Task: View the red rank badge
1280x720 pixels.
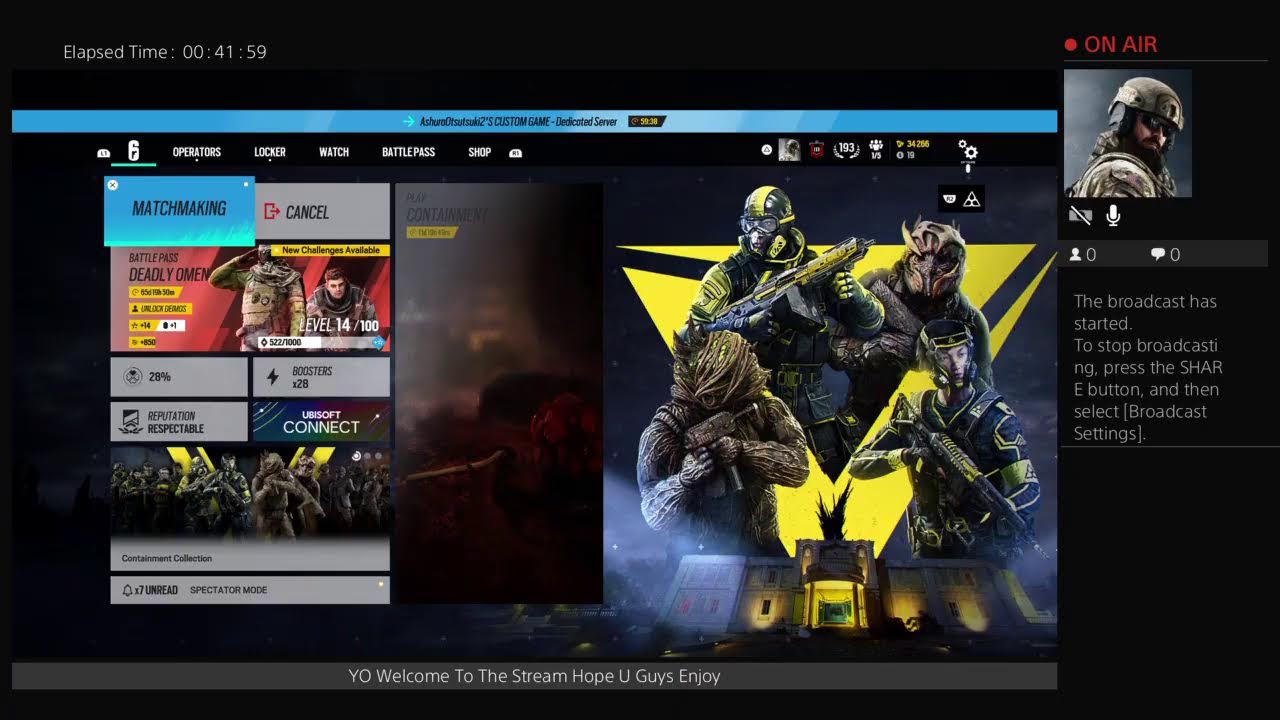Action: click(816, 150)
